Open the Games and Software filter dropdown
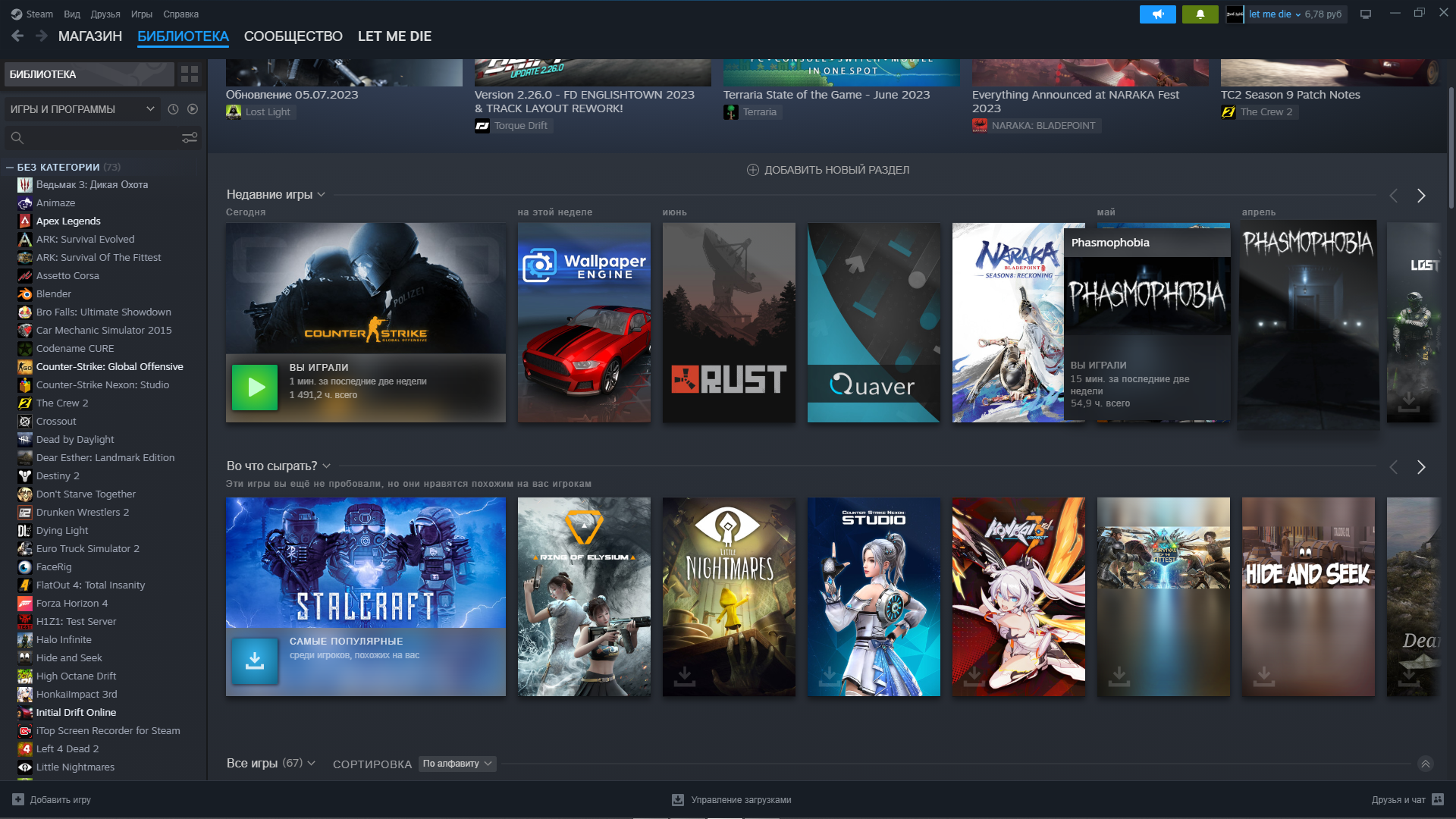Viewport: 1456px width, 819px height. tap(83, 109)
